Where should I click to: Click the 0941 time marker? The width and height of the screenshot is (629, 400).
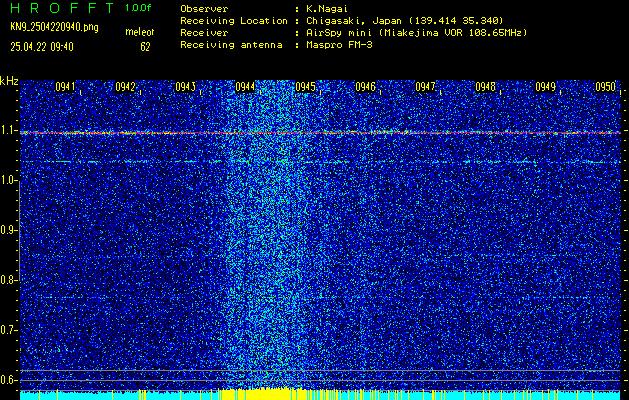65,87
